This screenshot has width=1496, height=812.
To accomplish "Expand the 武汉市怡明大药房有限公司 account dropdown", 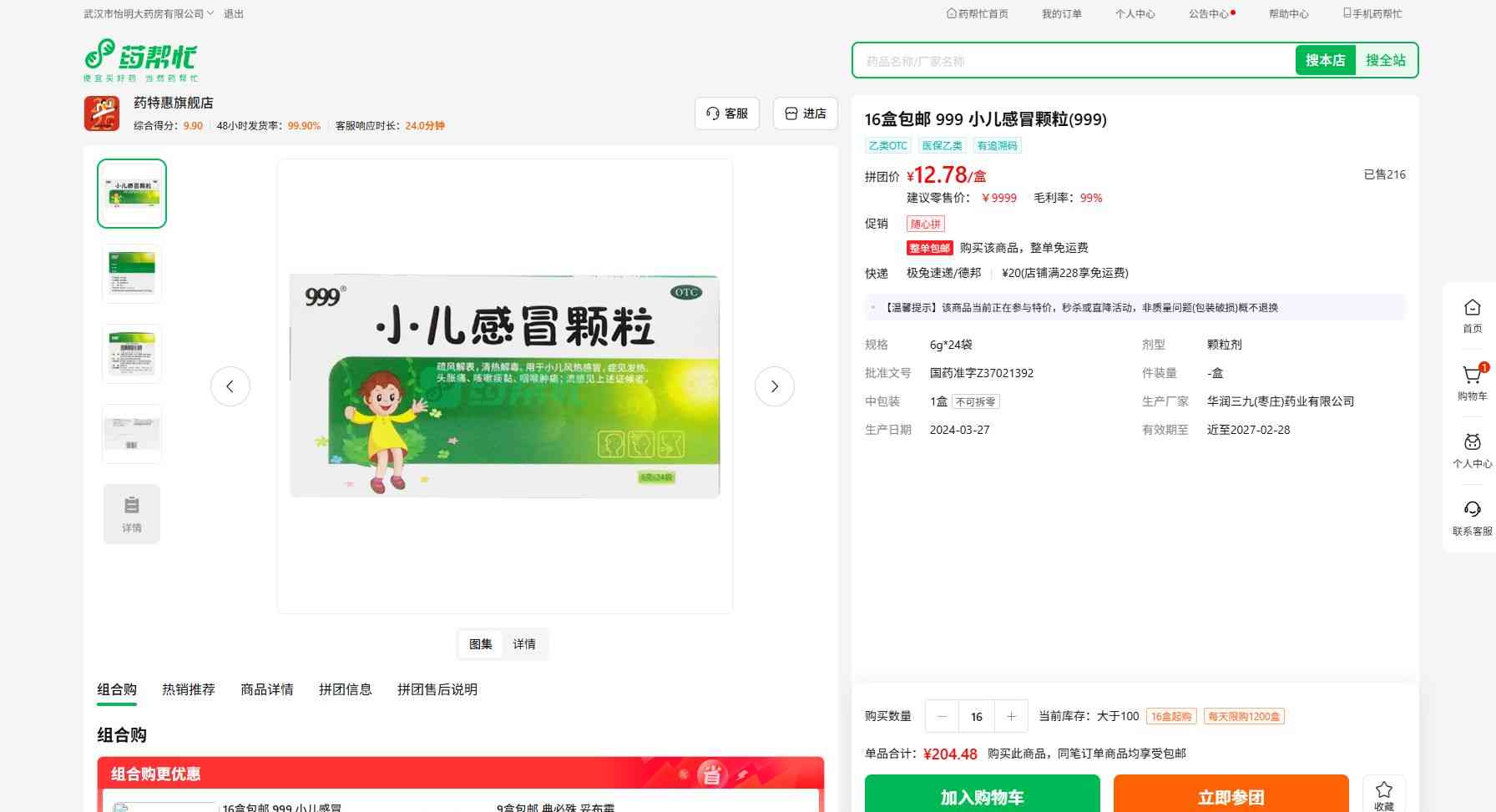I will point(149,14).
